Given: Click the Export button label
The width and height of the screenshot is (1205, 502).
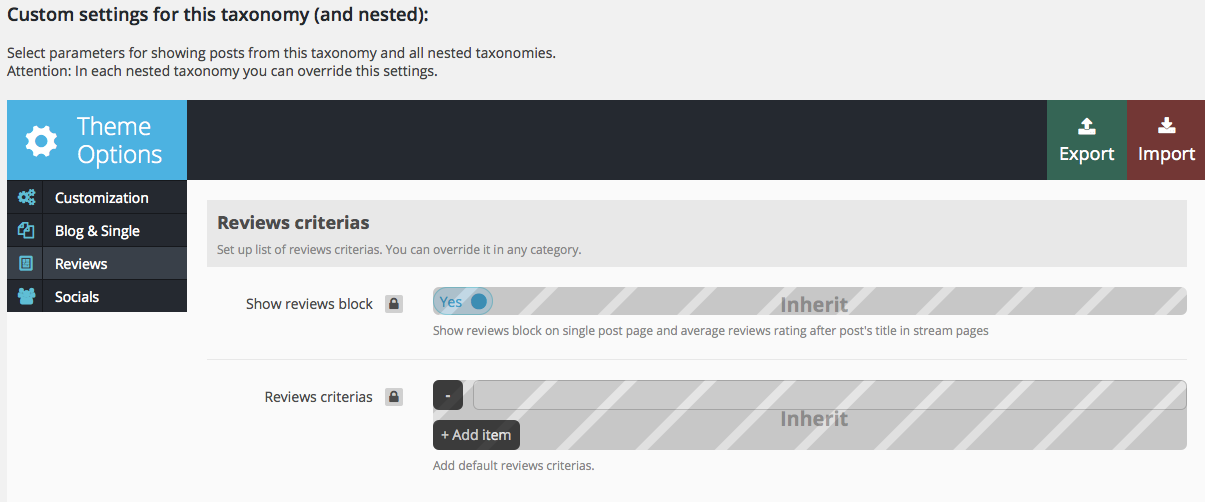Looking at the screenshot, I should click(1087, 154).
